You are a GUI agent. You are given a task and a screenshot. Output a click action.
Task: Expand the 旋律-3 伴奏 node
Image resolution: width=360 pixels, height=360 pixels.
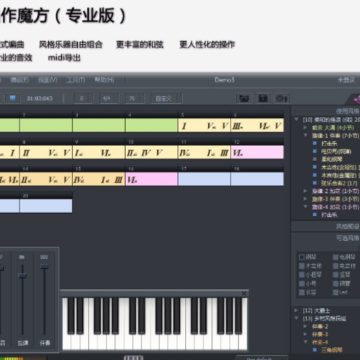tap(305, 199)
